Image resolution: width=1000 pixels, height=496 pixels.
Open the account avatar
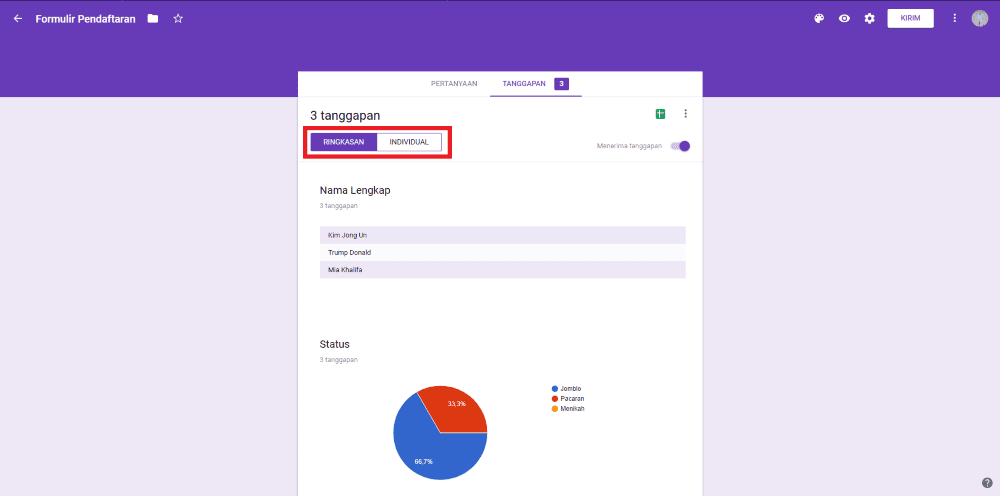[980, 18]
